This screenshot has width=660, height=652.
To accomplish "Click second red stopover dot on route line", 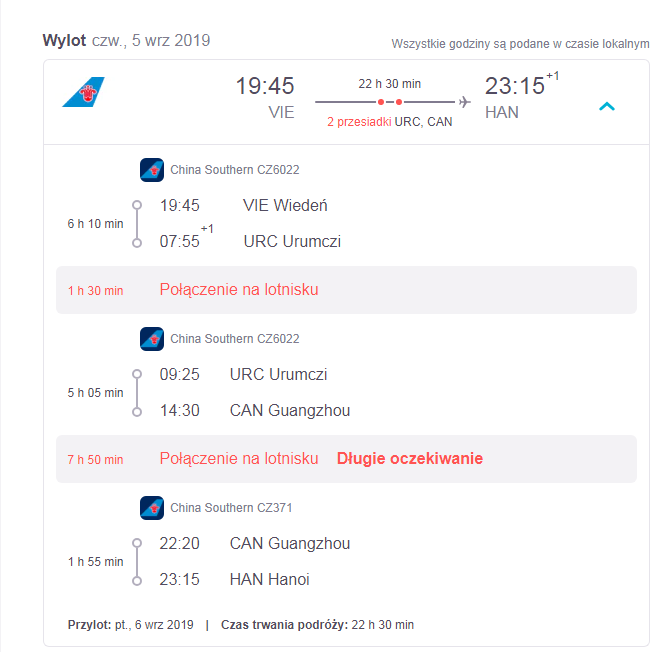I will tap(399, 102).
